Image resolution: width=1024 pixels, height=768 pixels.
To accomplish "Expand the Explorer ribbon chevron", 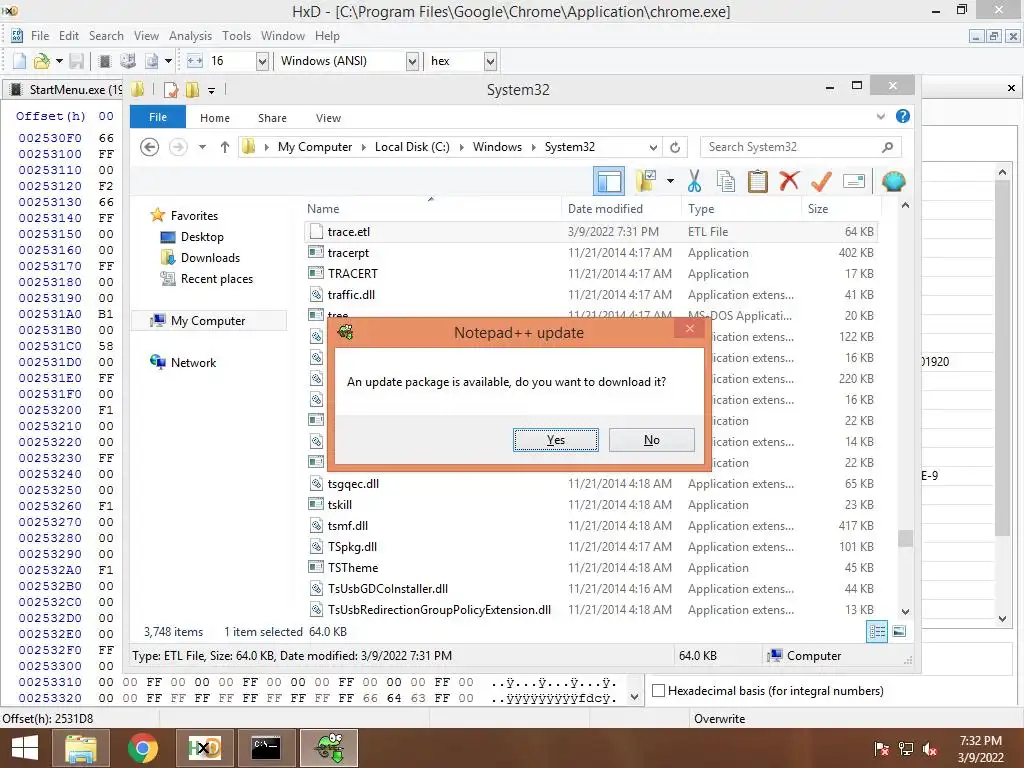I will tap(880, 116).
